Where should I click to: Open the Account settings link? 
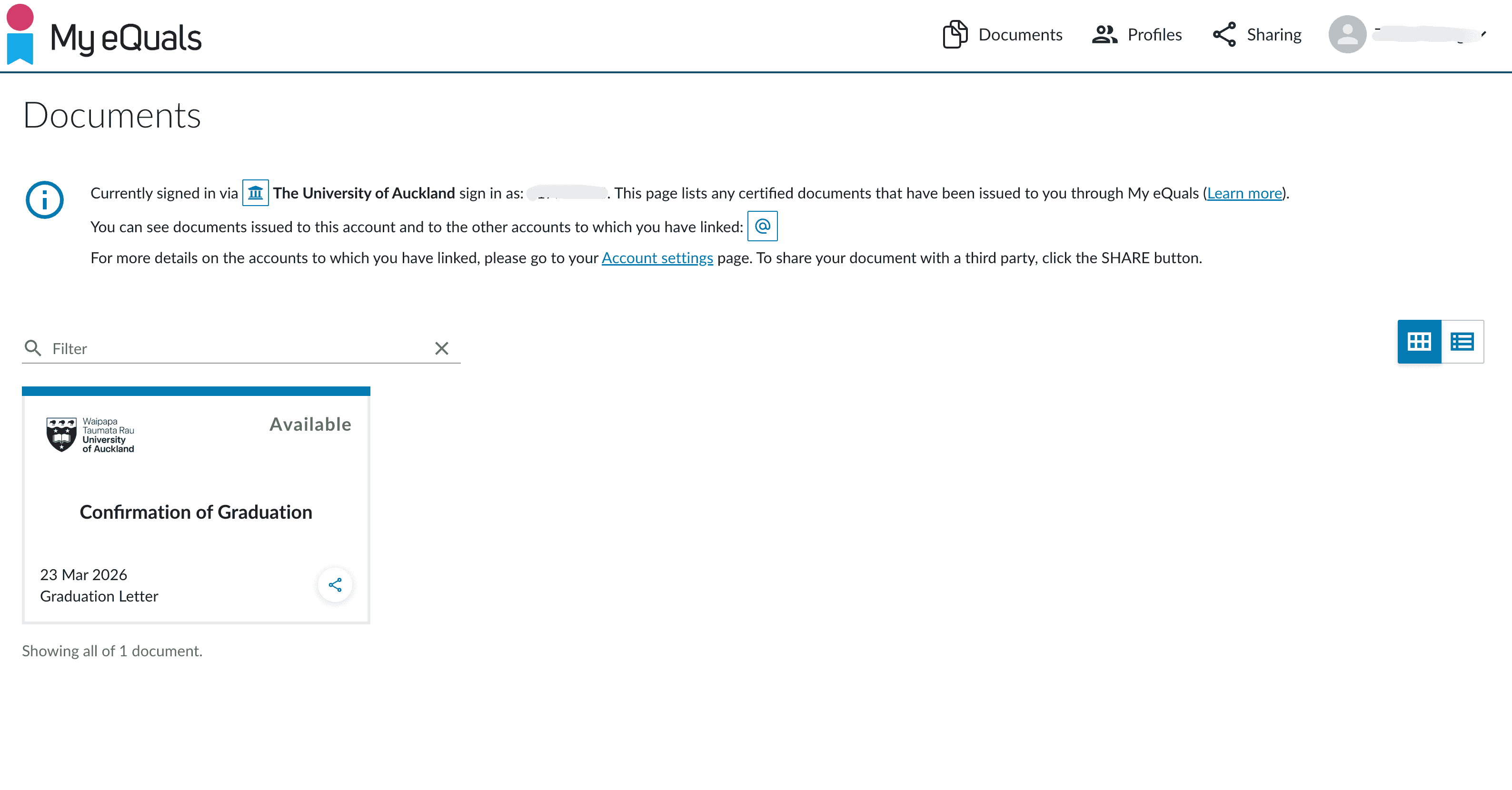tap(657, 258)
